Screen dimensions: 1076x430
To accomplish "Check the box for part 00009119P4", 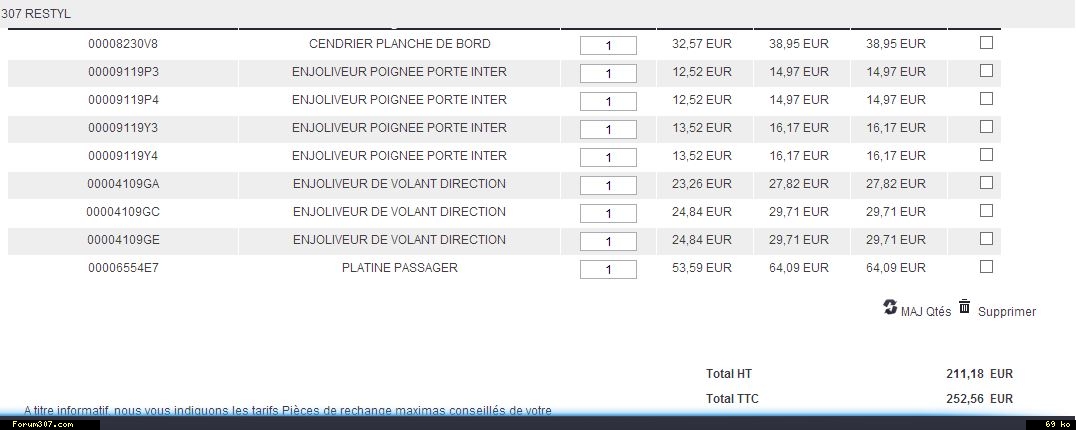I will click(x=986, y=99).
